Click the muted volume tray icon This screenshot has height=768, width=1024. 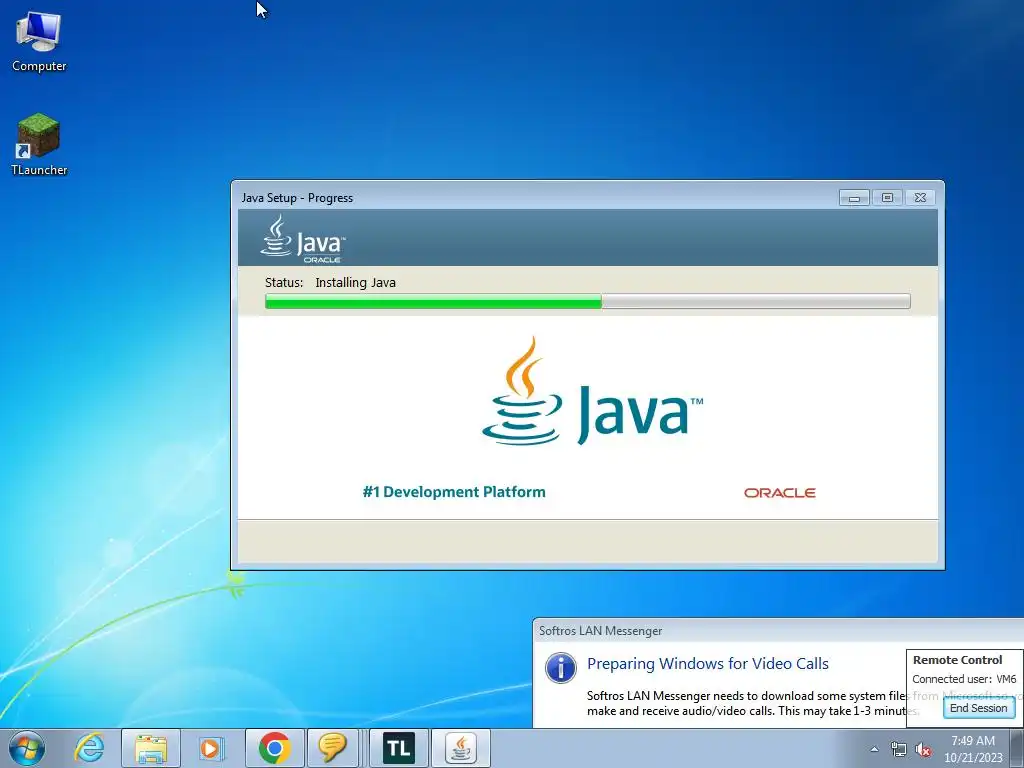pos(923,749)
